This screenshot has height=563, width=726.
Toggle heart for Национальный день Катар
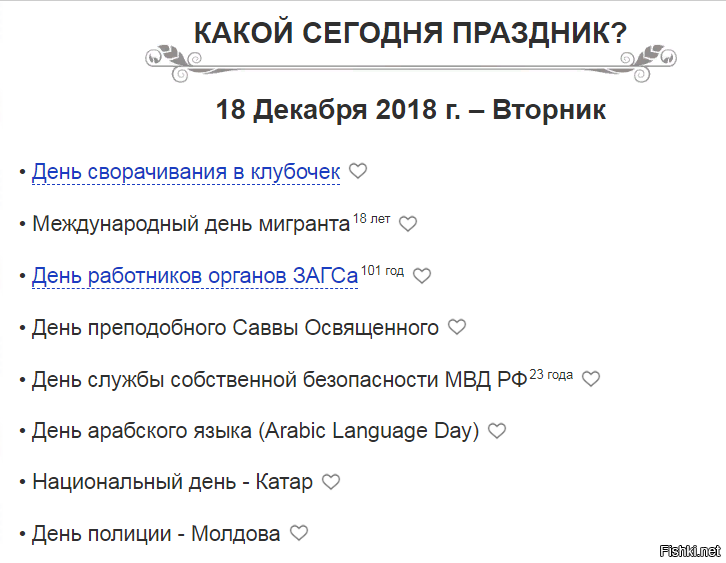click(x=331, y=482)
